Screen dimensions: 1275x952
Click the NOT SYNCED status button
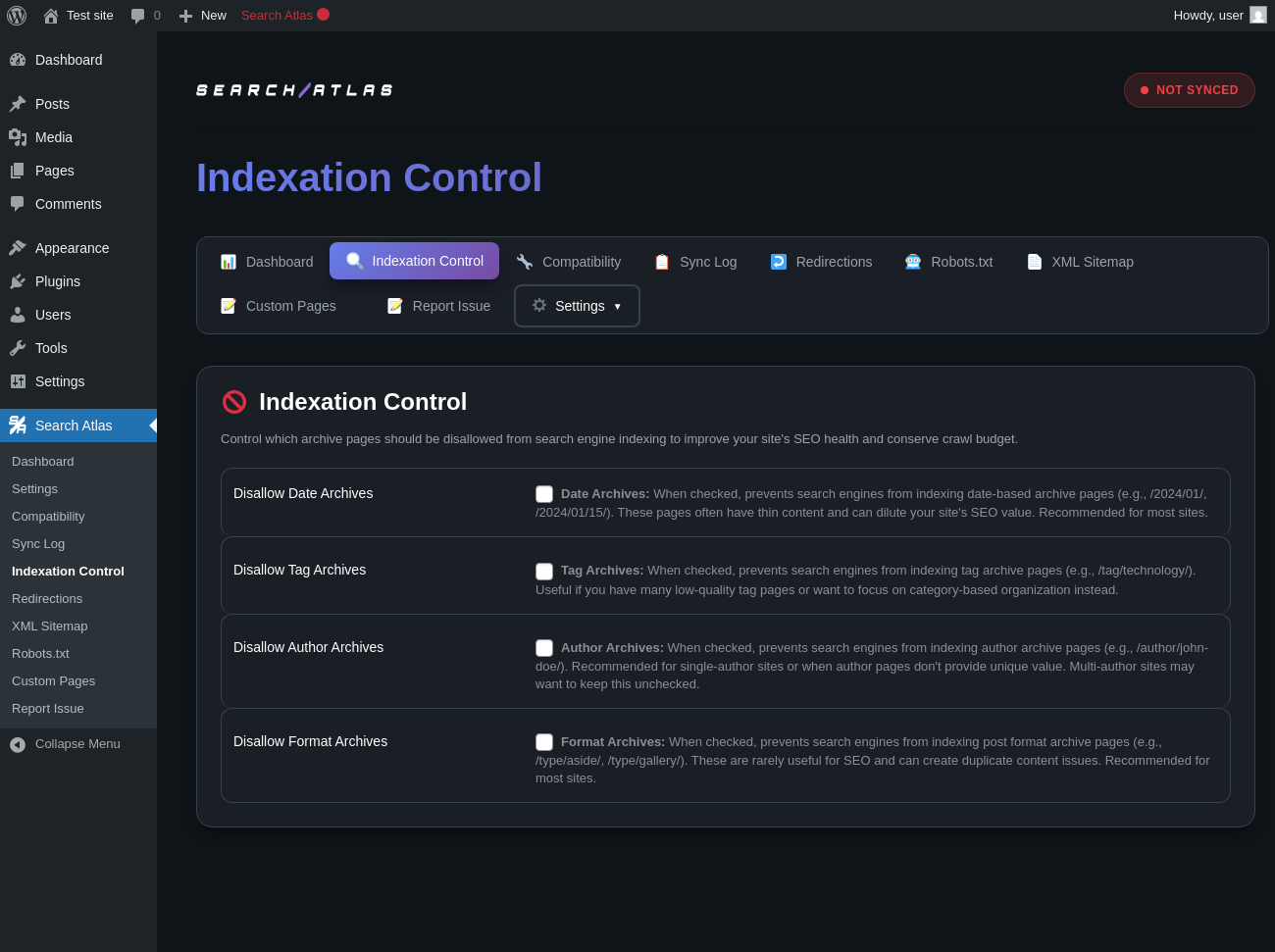coord(1189,90)
